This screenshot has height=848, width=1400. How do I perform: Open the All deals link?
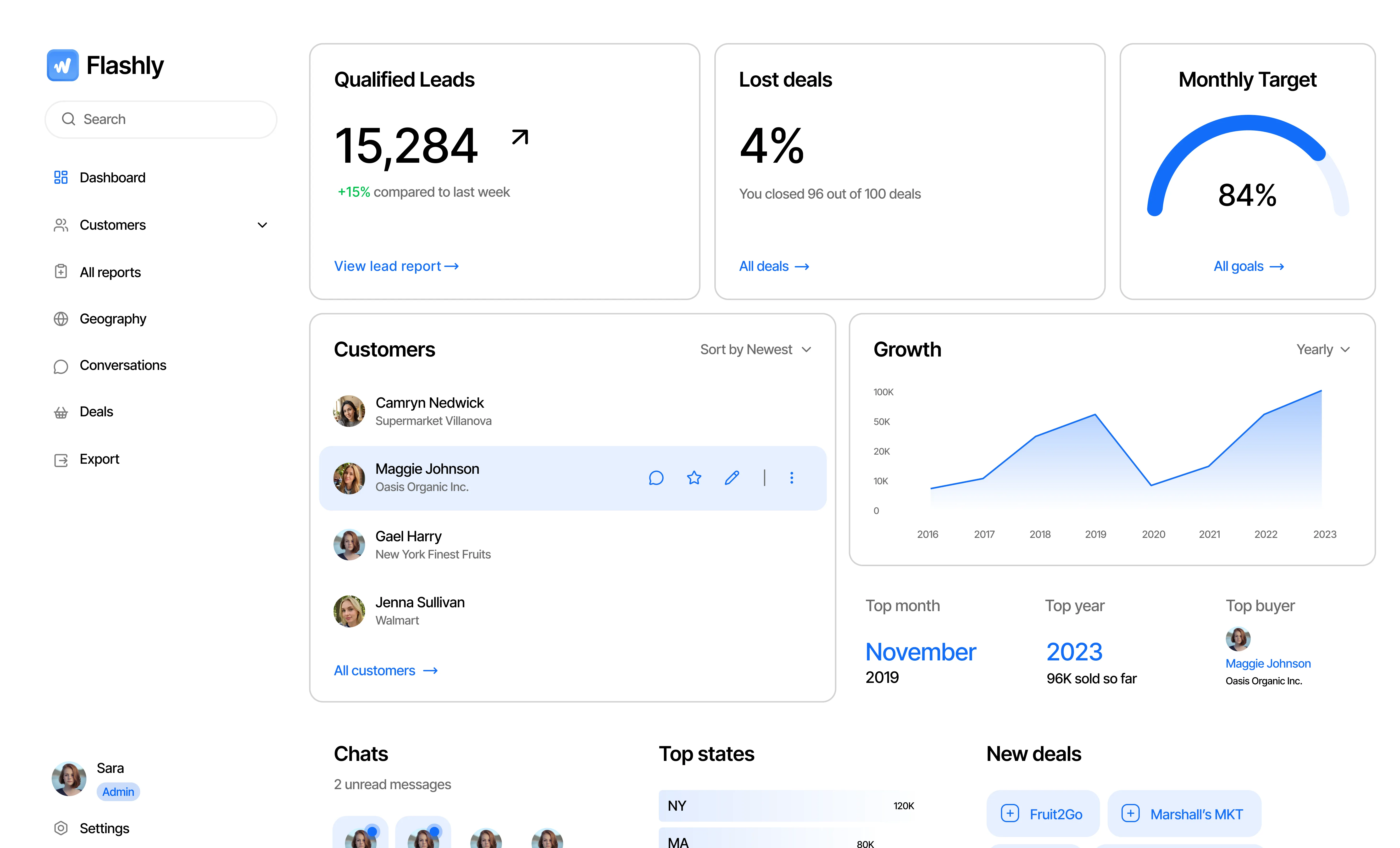pyautogui.click(x=774, y=266)
